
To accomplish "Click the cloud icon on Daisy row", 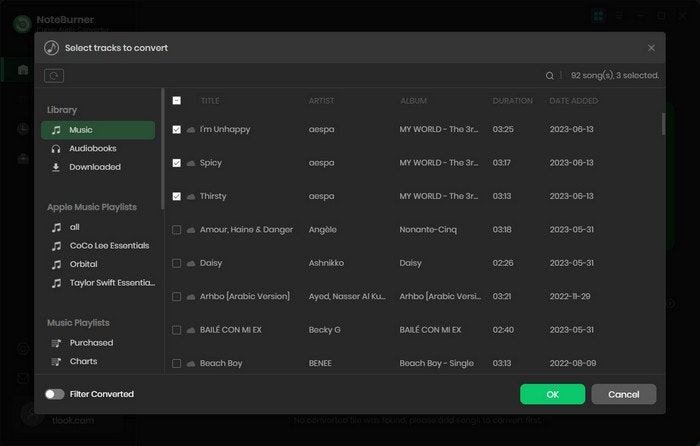I will point(191,263).
